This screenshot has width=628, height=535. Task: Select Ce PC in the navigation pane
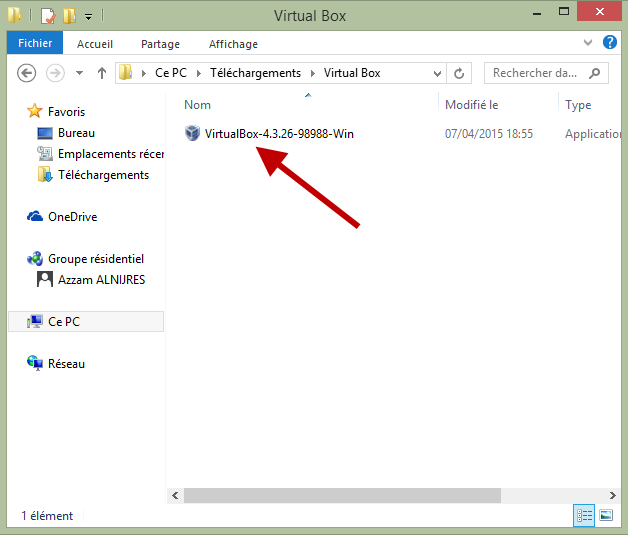click(x=86, y=322)
